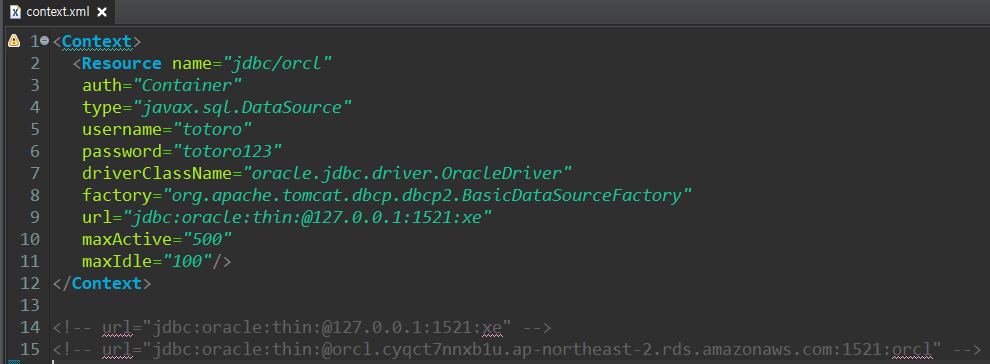The image size is (990, 364).
Task: Click line number 13 in the gutter
Action: click(x=30, y=305)
